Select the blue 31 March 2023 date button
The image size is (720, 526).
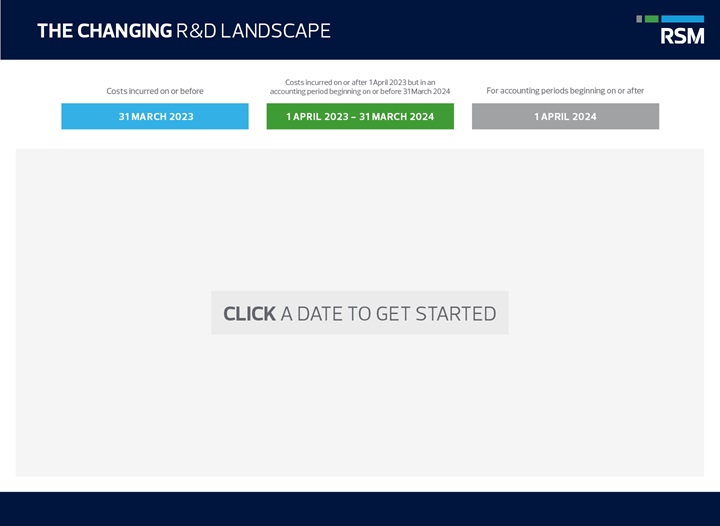tap(155, 116)
